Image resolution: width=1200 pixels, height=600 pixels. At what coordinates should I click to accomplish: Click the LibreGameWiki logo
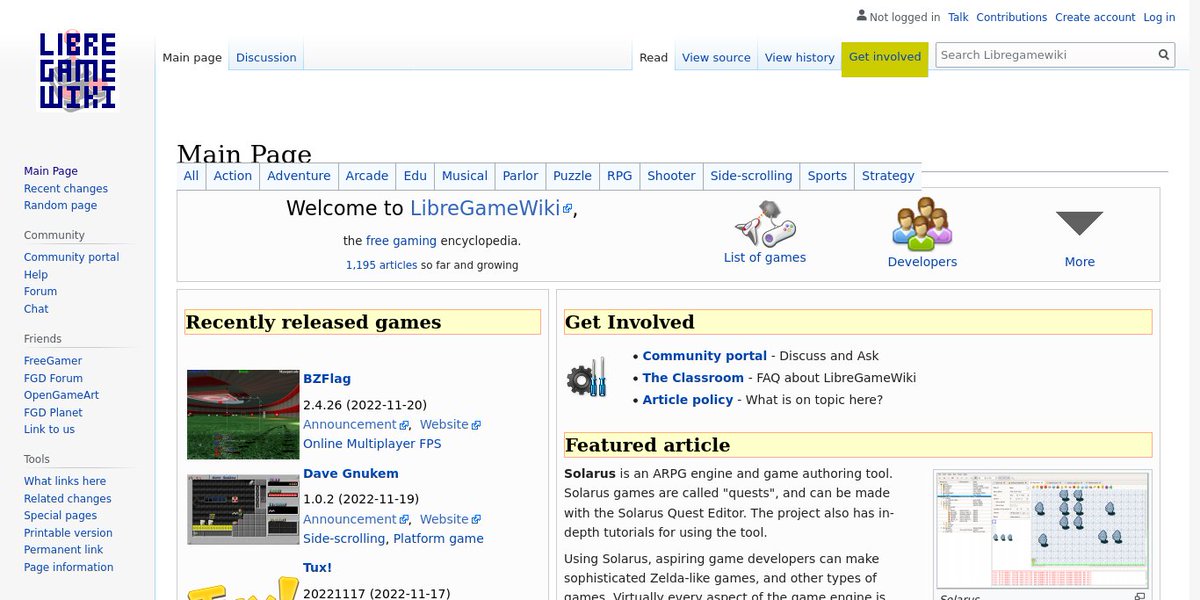click(x=78, y=70)
